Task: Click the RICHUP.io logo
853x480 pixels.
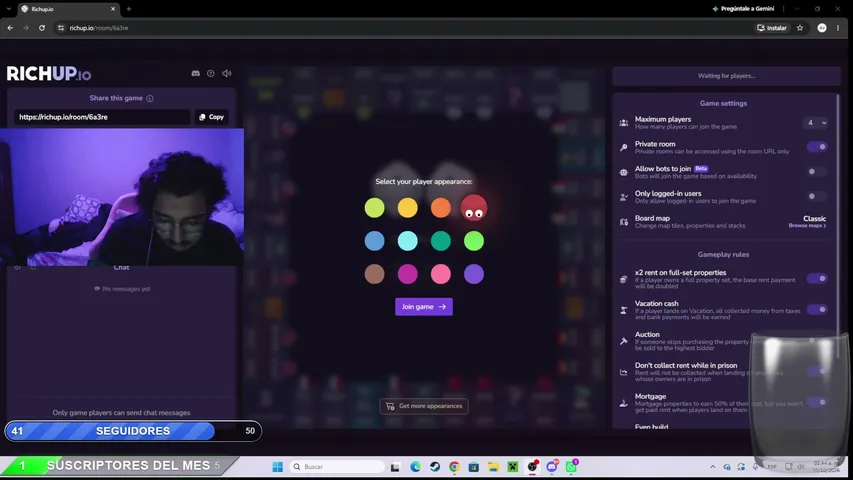Action: coord(49,74)
